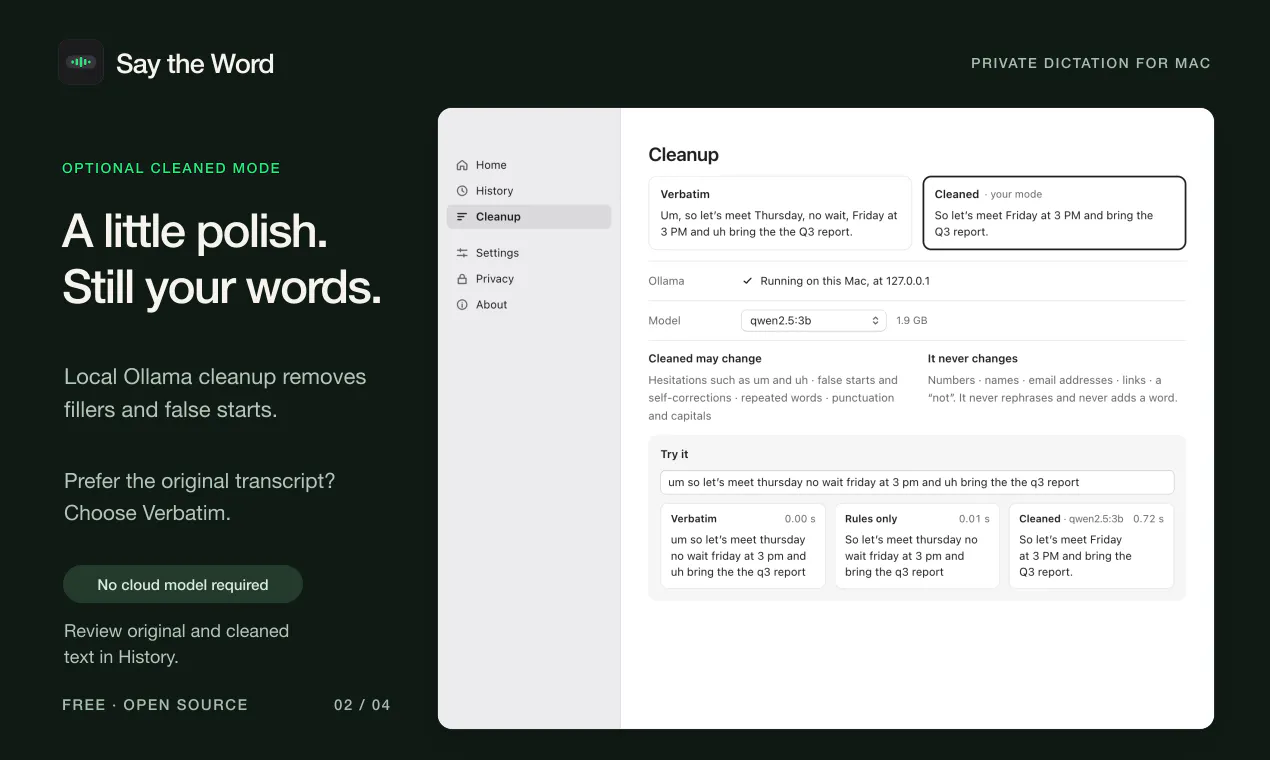This screenshot has height=760, width=1270.
Task: Open the About page label
Action: 491,305
